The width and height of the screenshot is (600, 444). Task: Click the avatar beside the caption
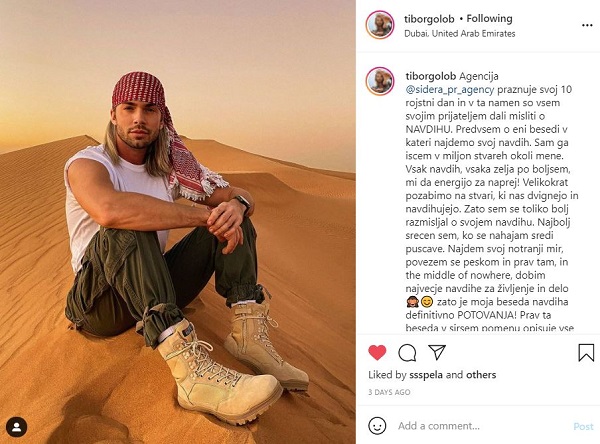(380, 81)
